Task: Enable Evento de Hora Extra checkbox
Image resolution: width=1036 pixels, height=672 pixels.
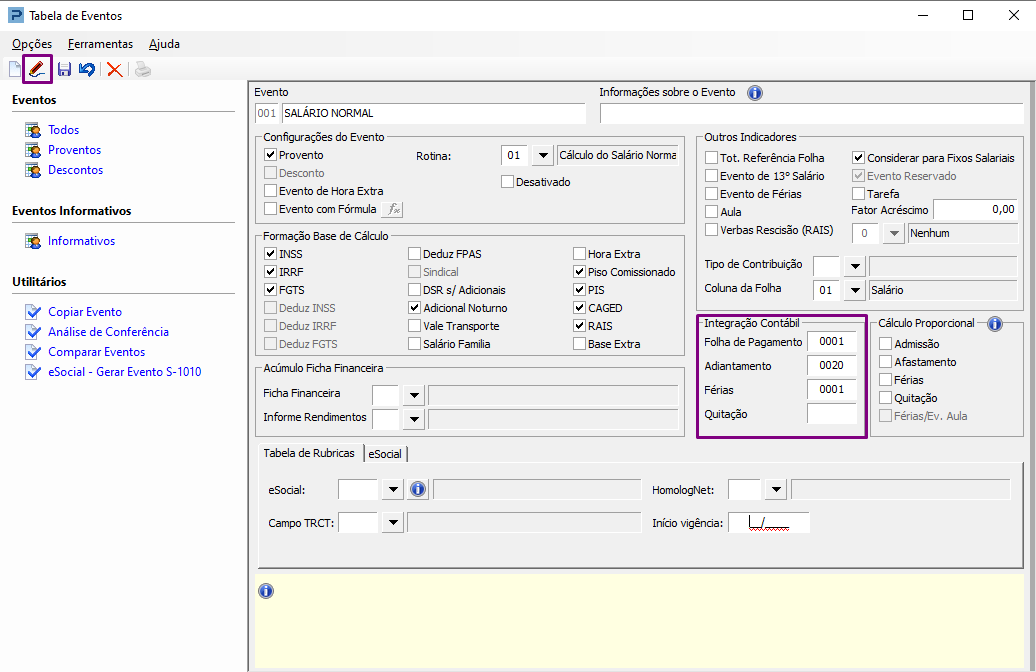Action: point(270,191)
